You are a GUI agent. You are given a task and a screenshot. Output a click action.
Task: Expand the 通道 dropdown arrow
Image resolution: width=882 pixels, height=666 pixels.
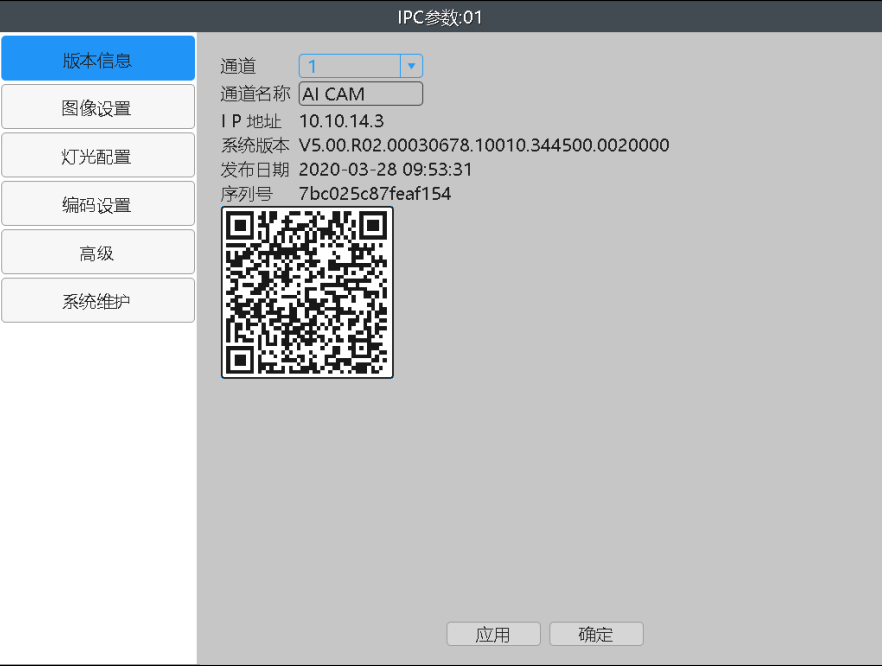point(411,66)
